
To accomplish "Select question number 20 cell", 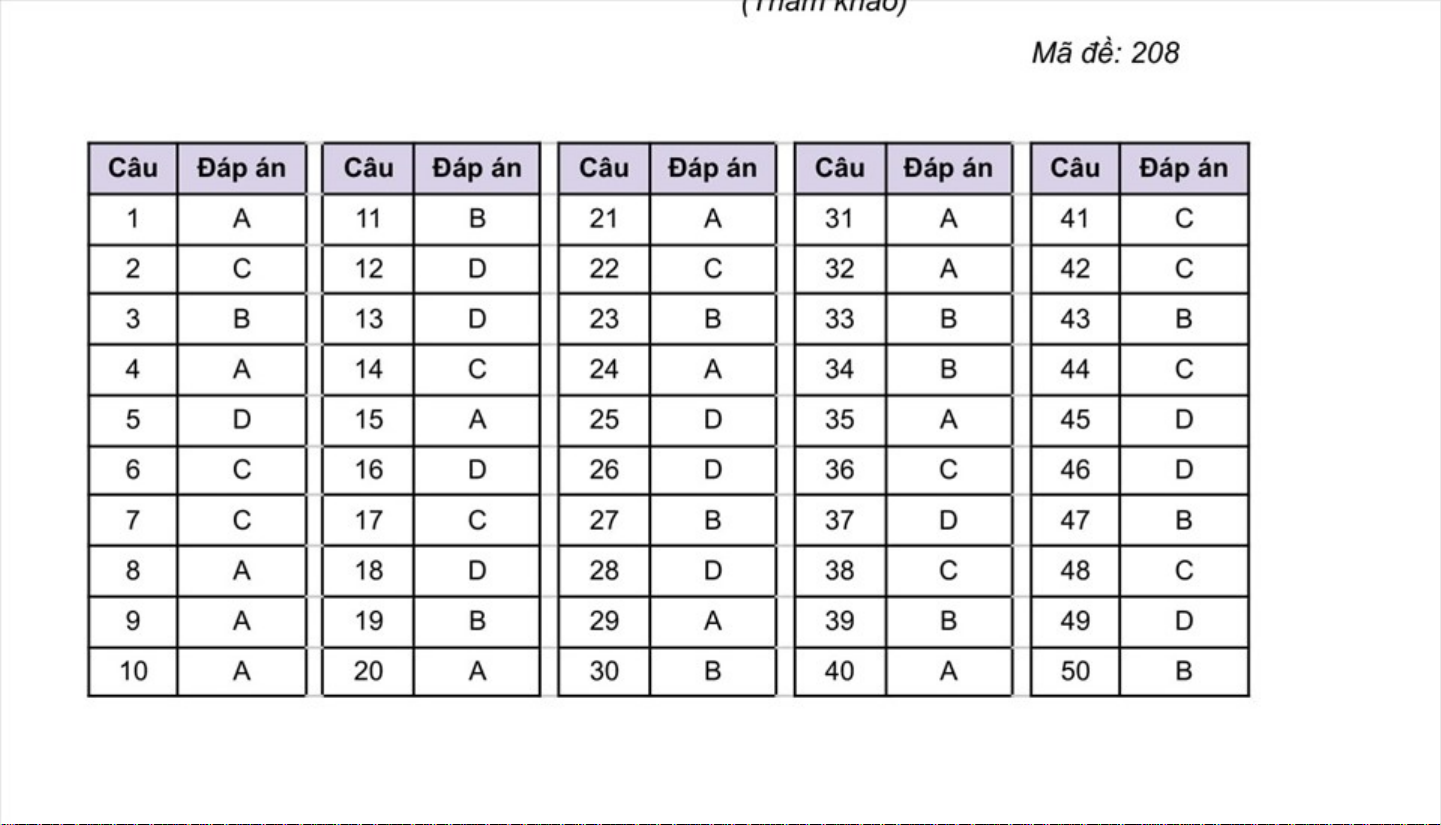I will 369,671.
